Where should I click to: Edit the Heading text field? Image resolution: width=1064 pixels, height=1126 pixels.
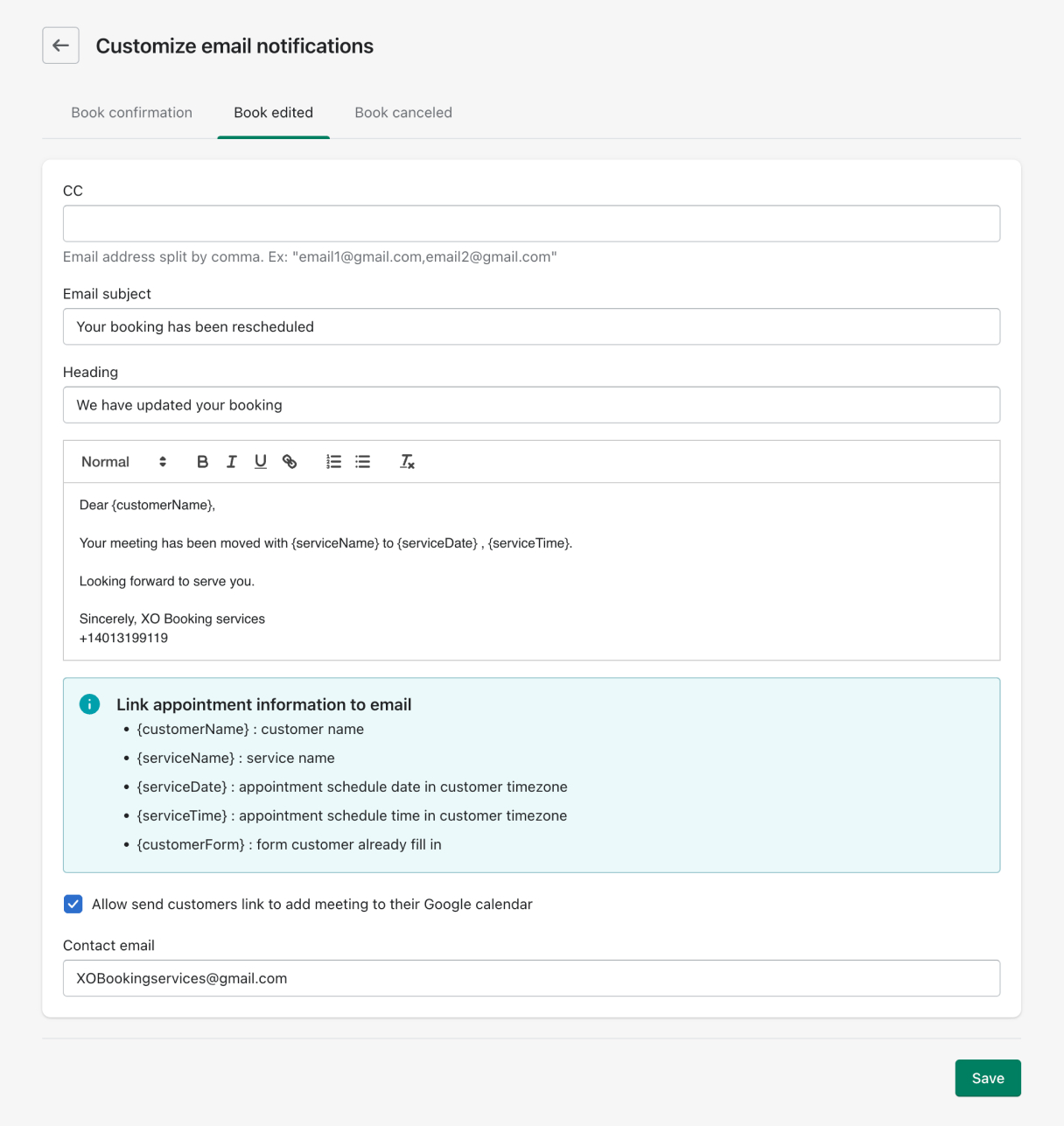coord(531,405)
